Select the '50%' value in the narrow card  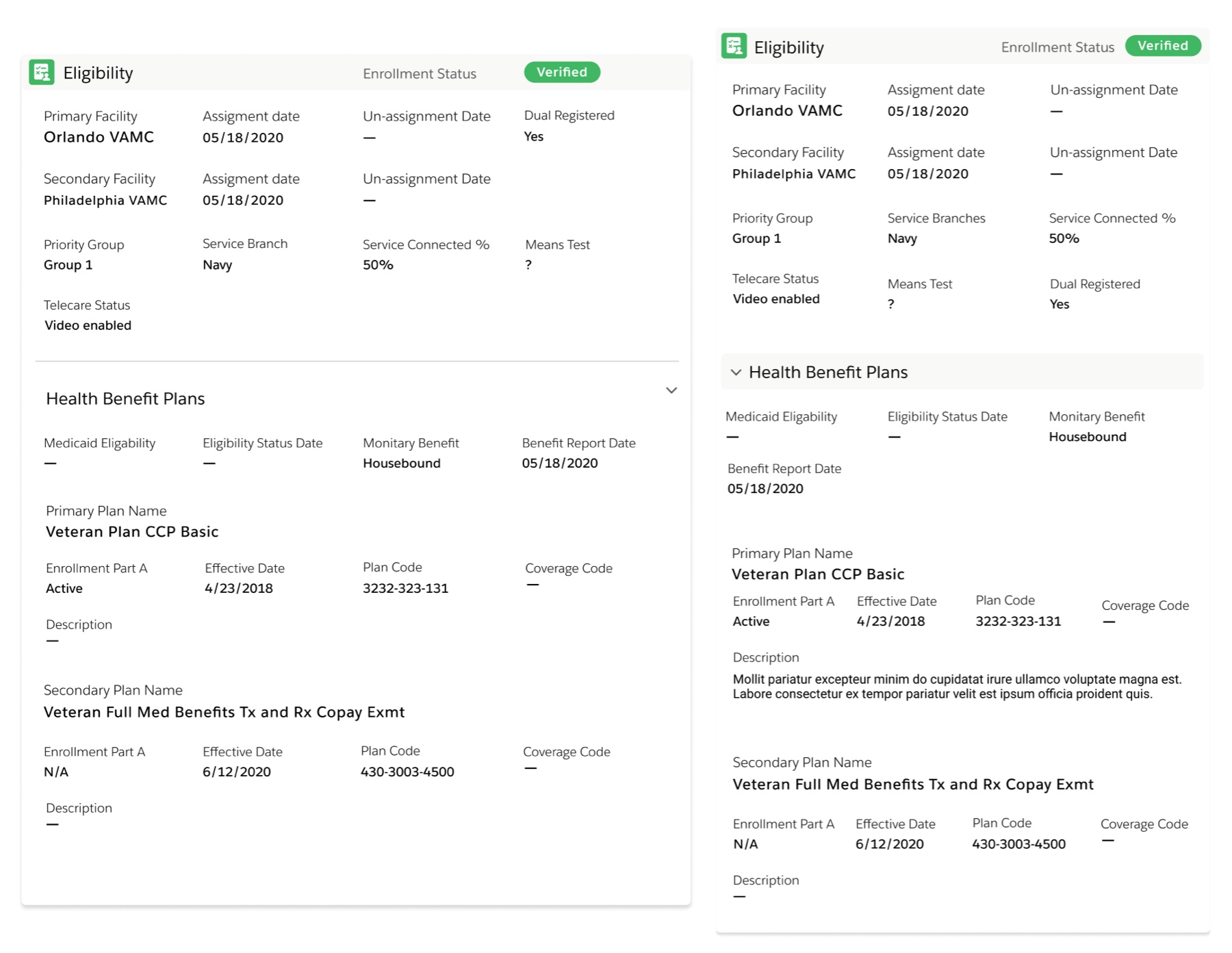point(1064,238)
